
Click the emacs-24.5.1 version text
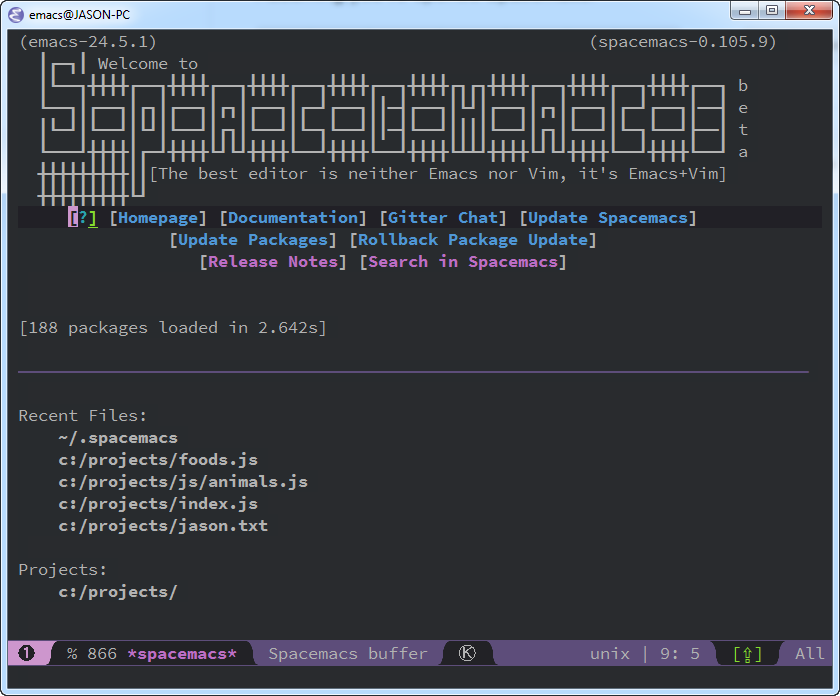pyautogui.click(x=88, y=42)
